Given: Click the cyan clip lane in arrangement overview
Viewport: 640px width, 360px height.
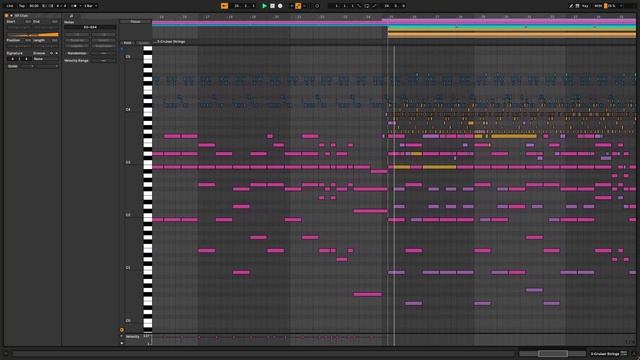Looking at the screenshot, I should [511, 27].
